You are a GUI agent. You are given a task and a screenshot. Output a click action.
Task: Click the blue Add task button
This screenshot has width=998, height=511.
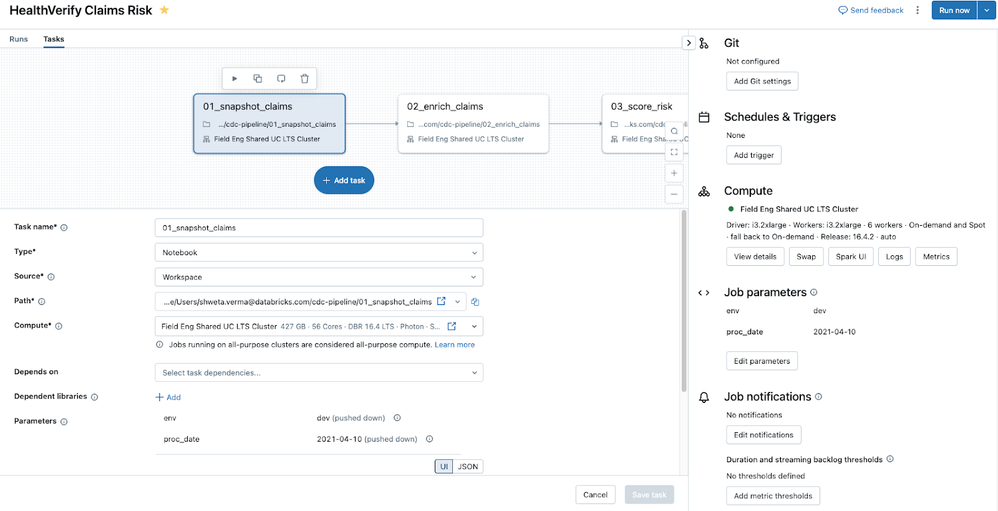(x=344, y=181)
